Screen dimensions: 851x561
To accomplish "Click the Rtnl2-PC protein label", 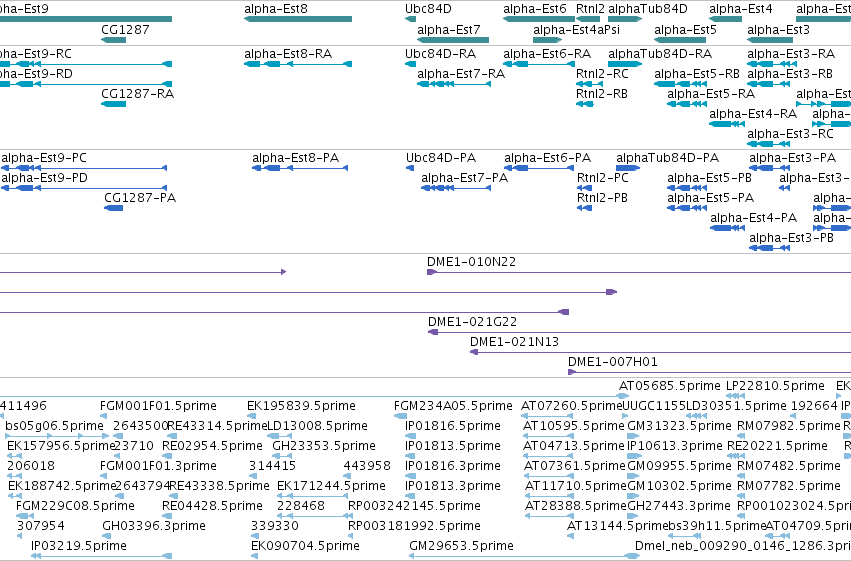I will pyautogui.click(x=602, y=177).
